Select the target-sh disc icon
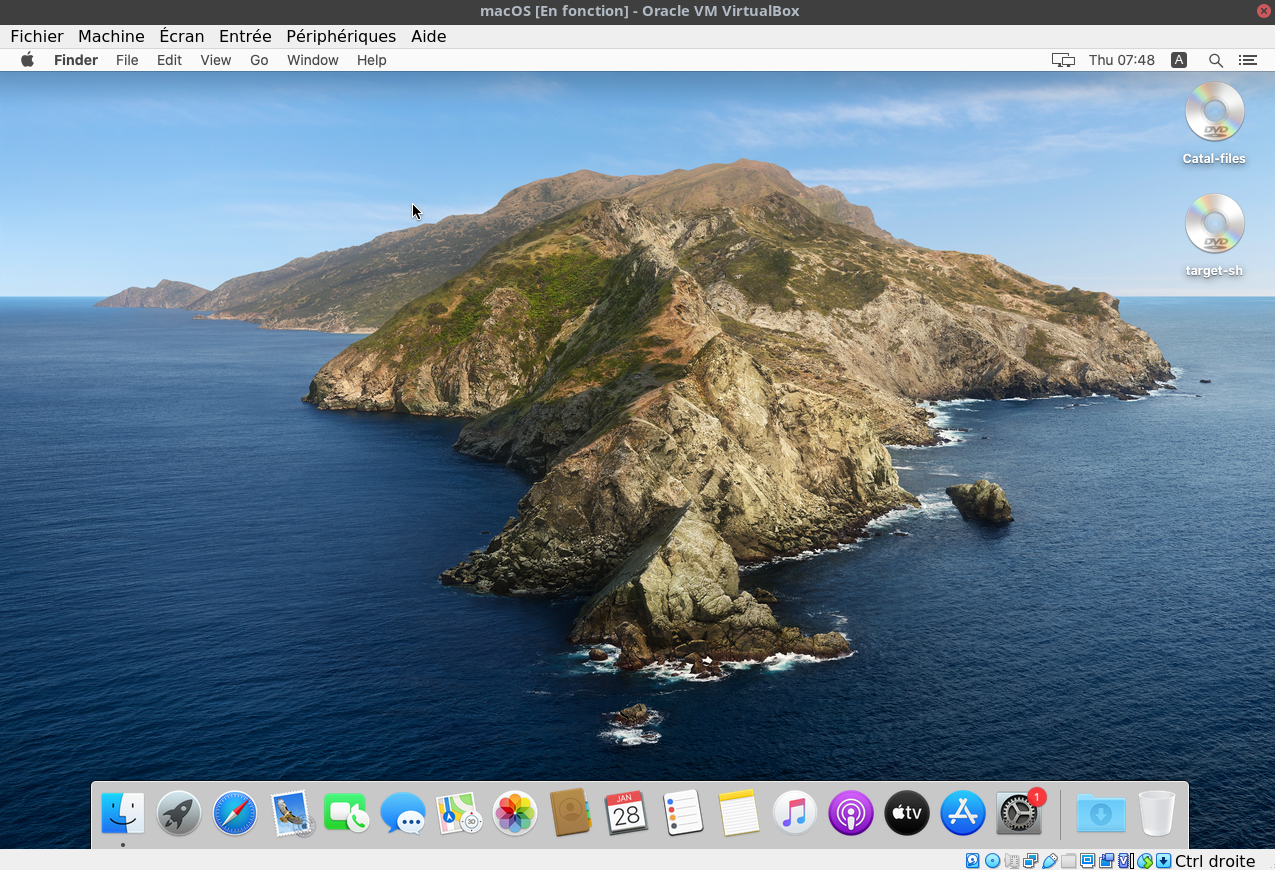This screenshot has height=870, width=1275. tap(1214, 224)
